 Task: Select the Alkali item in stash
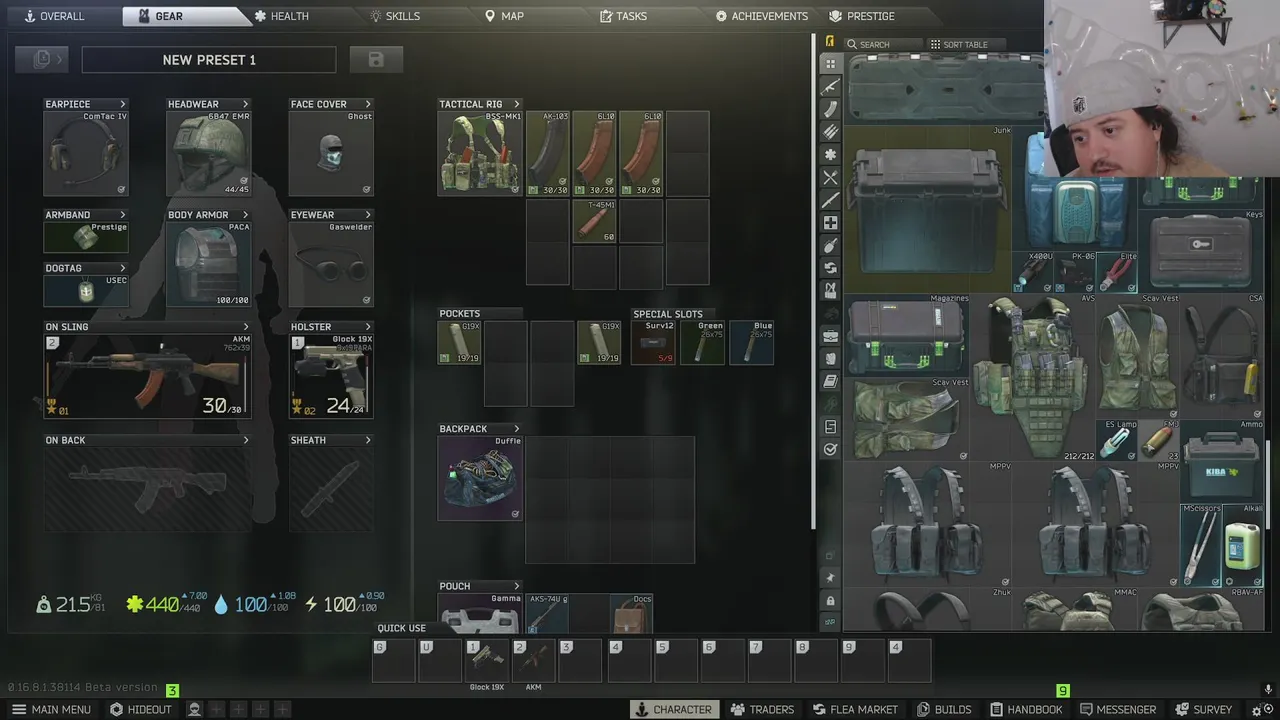click(x=1243, y=546)
